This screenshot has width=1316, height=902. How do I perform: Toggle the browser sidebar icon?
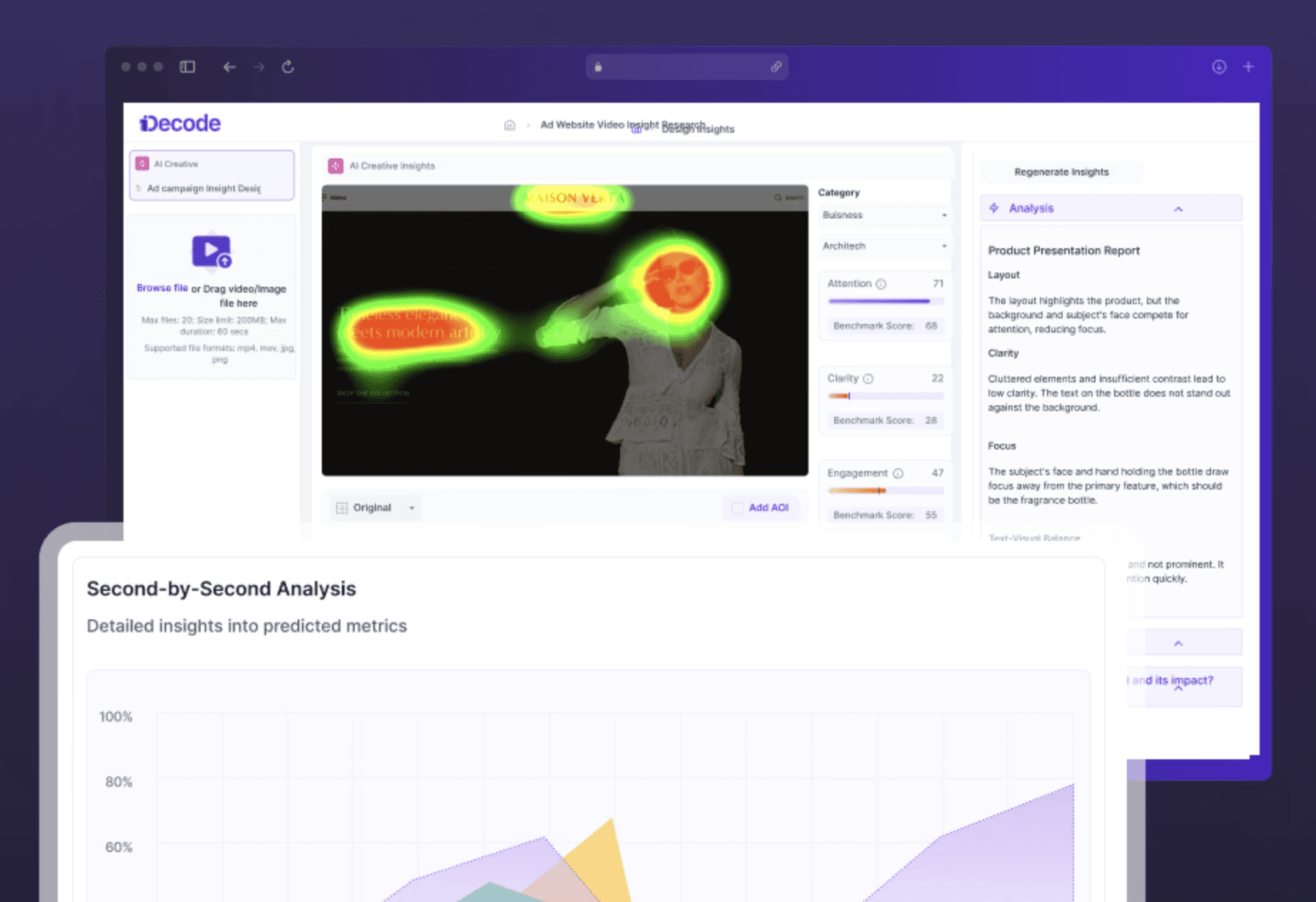point(188,66)
